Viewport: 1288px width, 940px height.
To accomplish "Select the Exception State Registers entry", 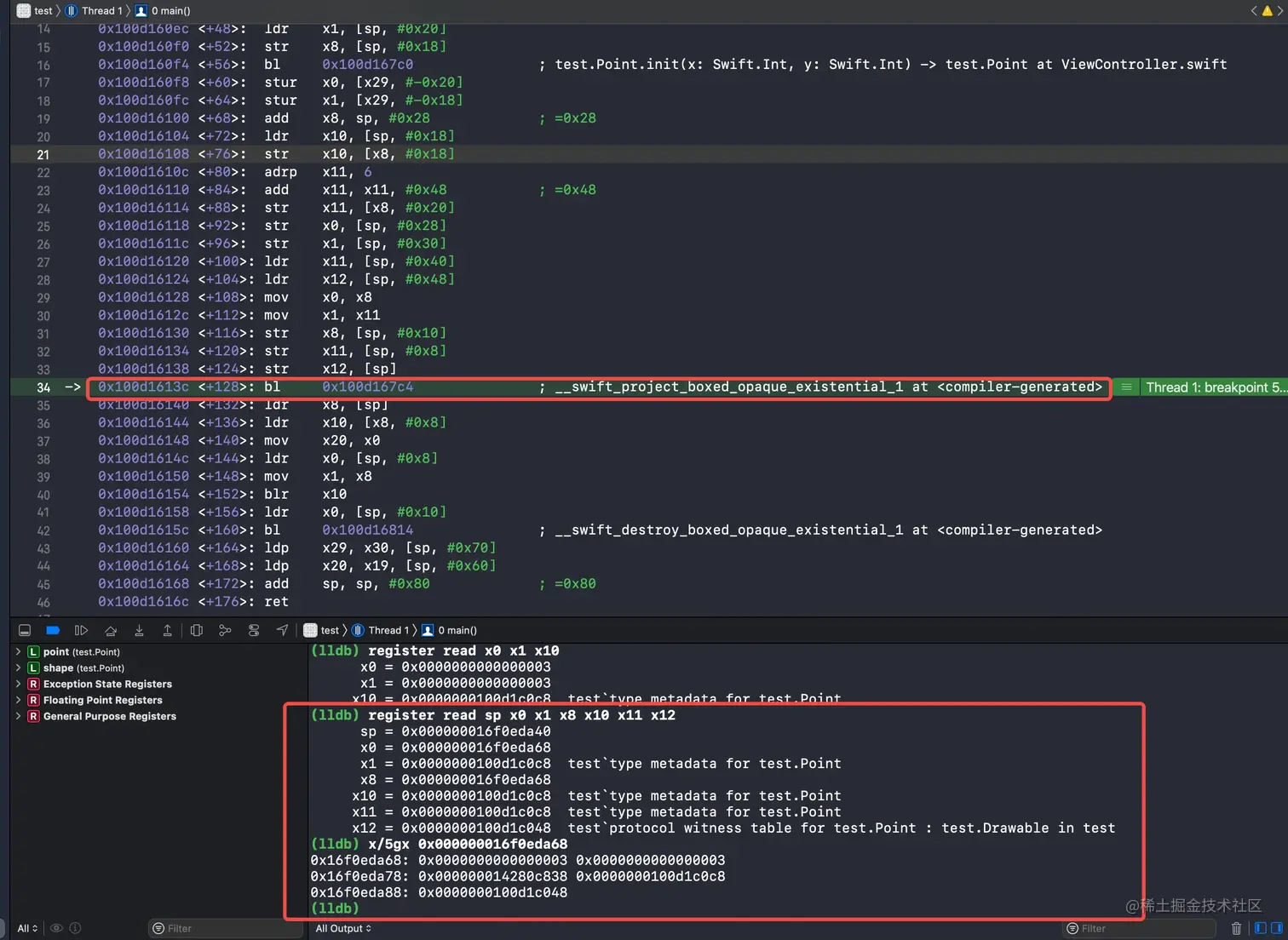I will tap(107, 684).
